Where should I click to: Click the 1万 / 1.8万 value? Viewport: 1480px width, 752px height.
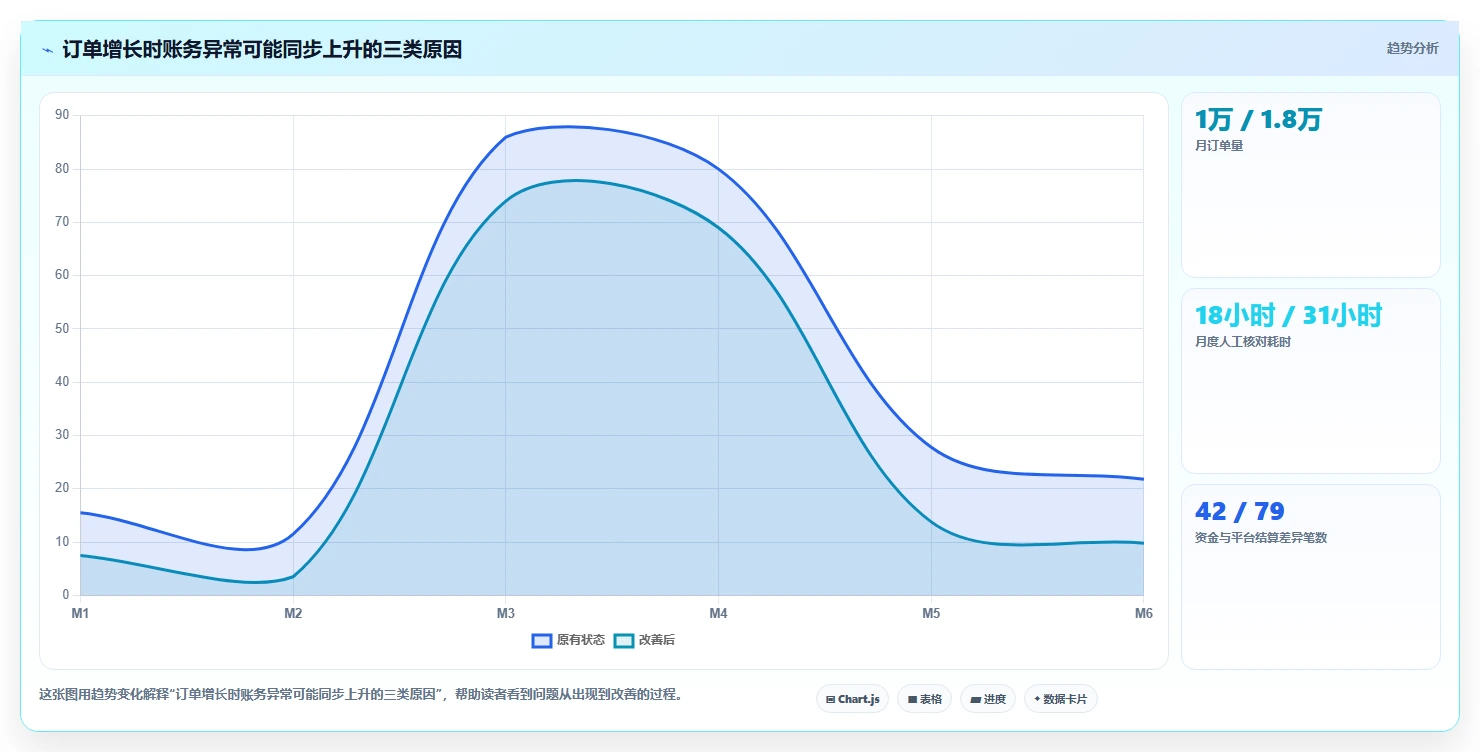pos(1258,120)
